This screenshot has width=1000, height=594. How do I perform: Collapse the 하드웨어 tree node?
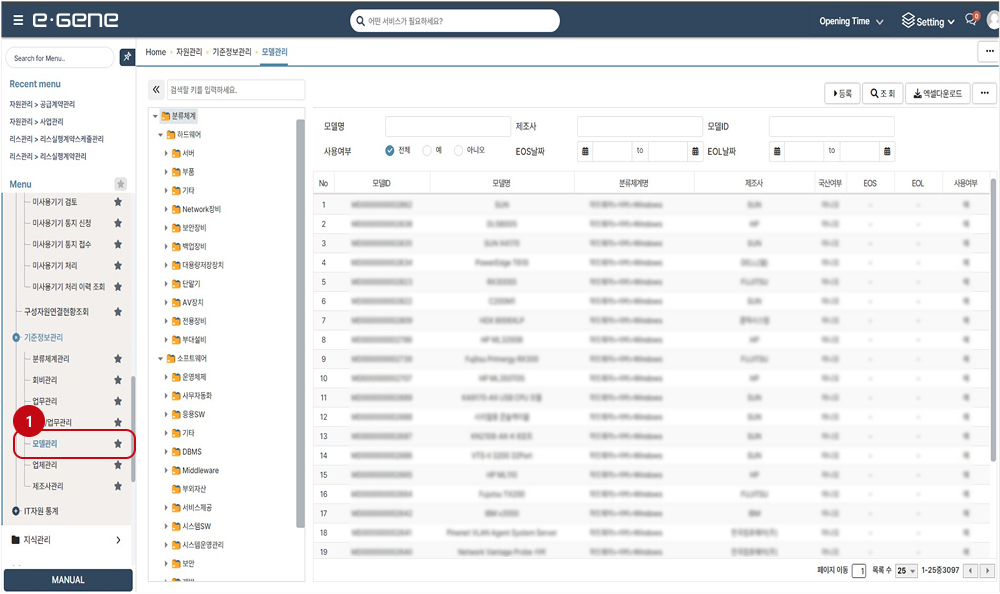coord(158,134)
